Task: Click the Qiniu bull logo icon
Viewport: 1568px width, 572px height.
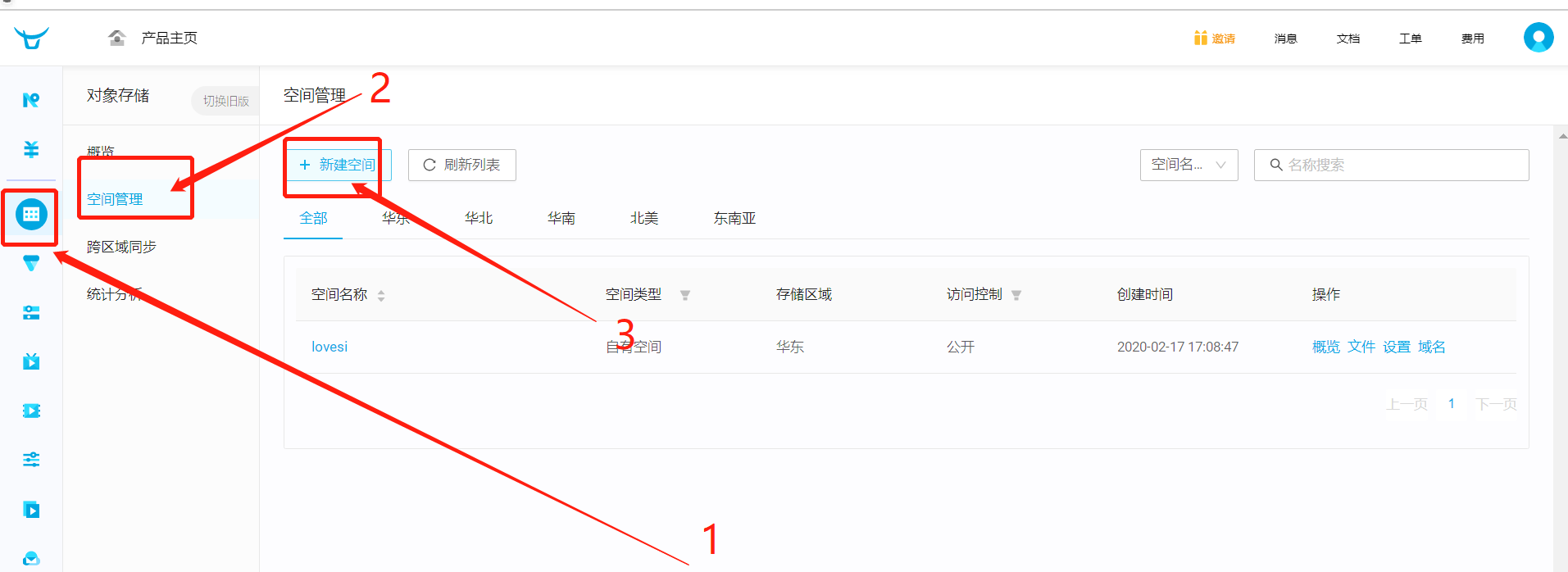Action: coord(31,38)
